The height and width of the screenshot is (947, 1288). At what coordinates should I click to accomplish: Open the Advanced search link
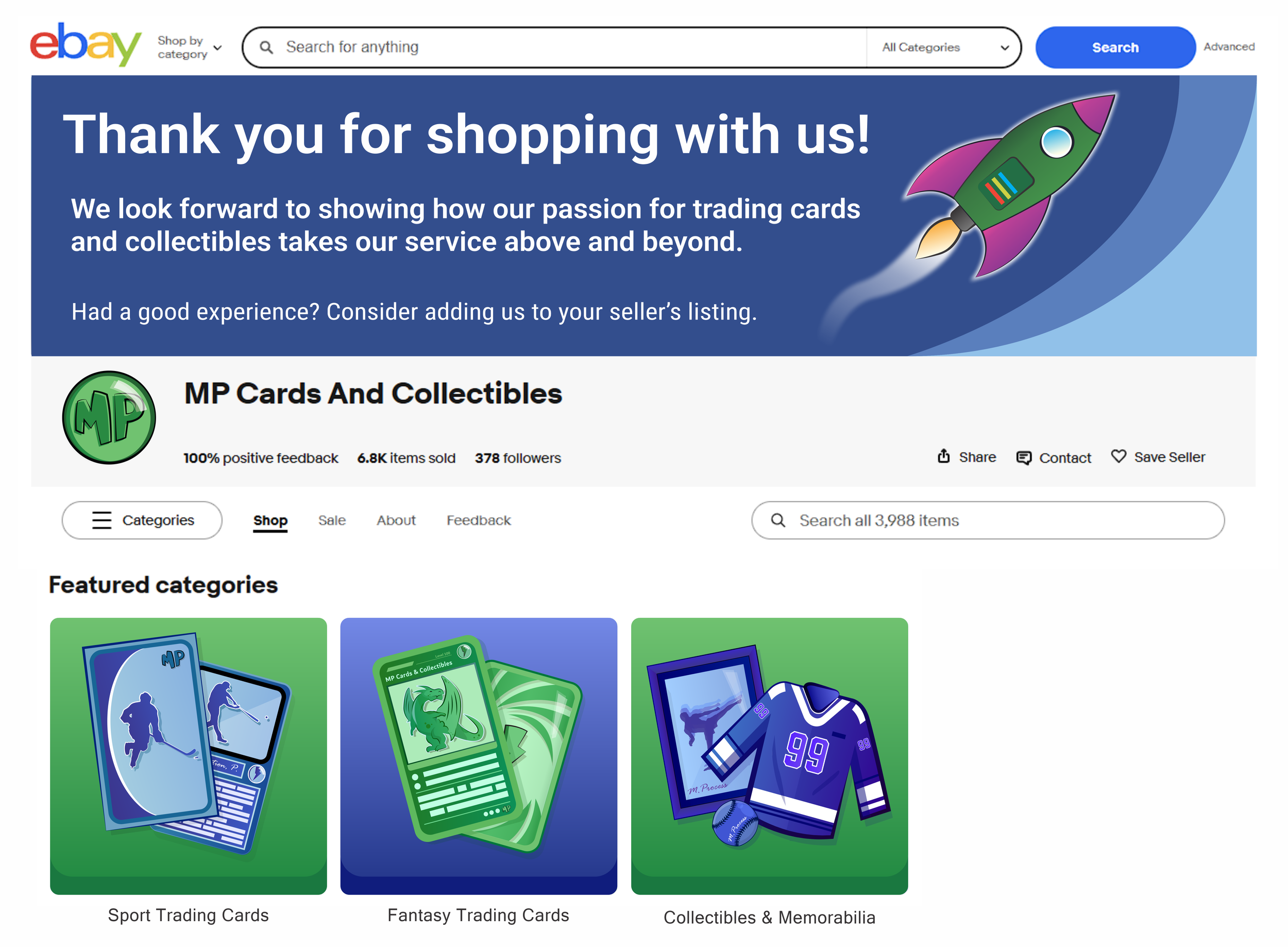pos(1229,46)
